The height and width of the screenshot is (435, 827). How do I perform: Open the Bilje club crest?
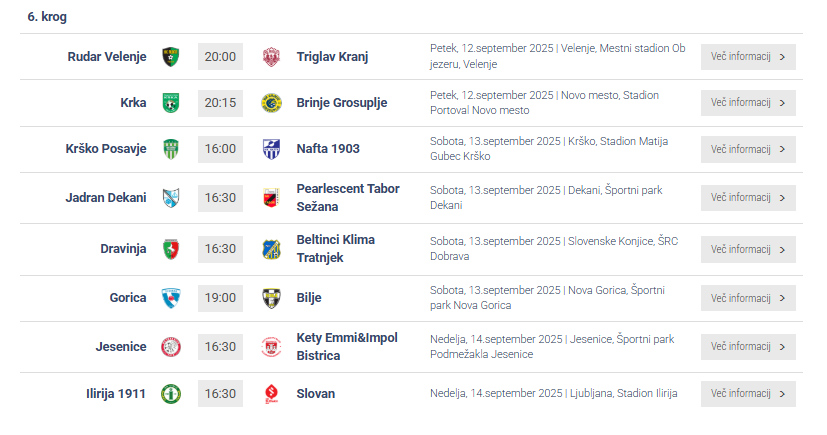pos(271,298)
